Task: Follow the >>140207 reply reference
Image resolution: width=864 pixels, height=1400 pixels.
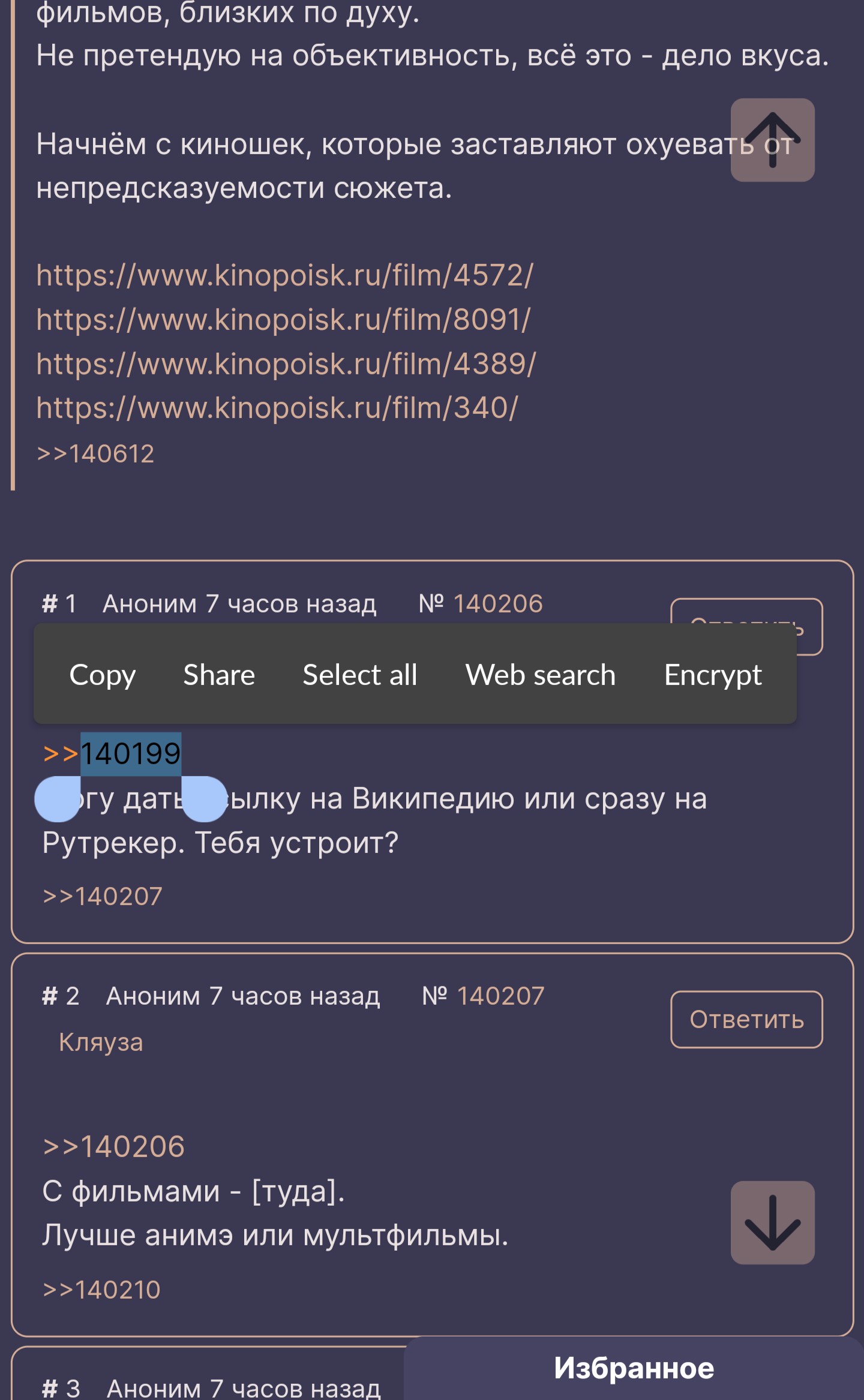Action: pos(102,896)
